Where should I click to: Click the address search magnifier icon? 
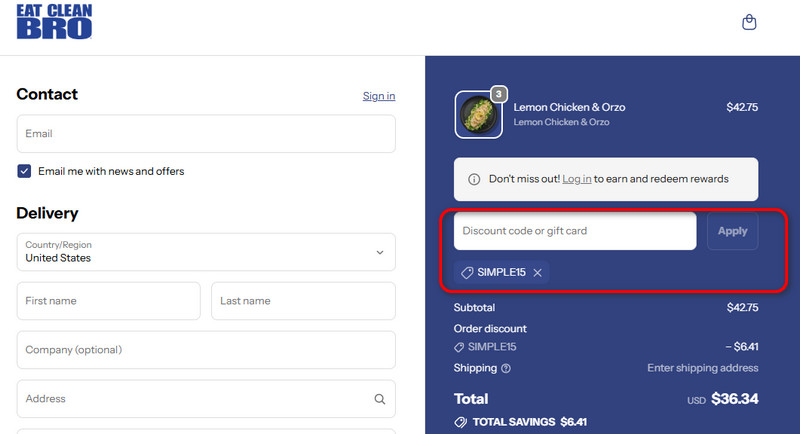point(380,399)
